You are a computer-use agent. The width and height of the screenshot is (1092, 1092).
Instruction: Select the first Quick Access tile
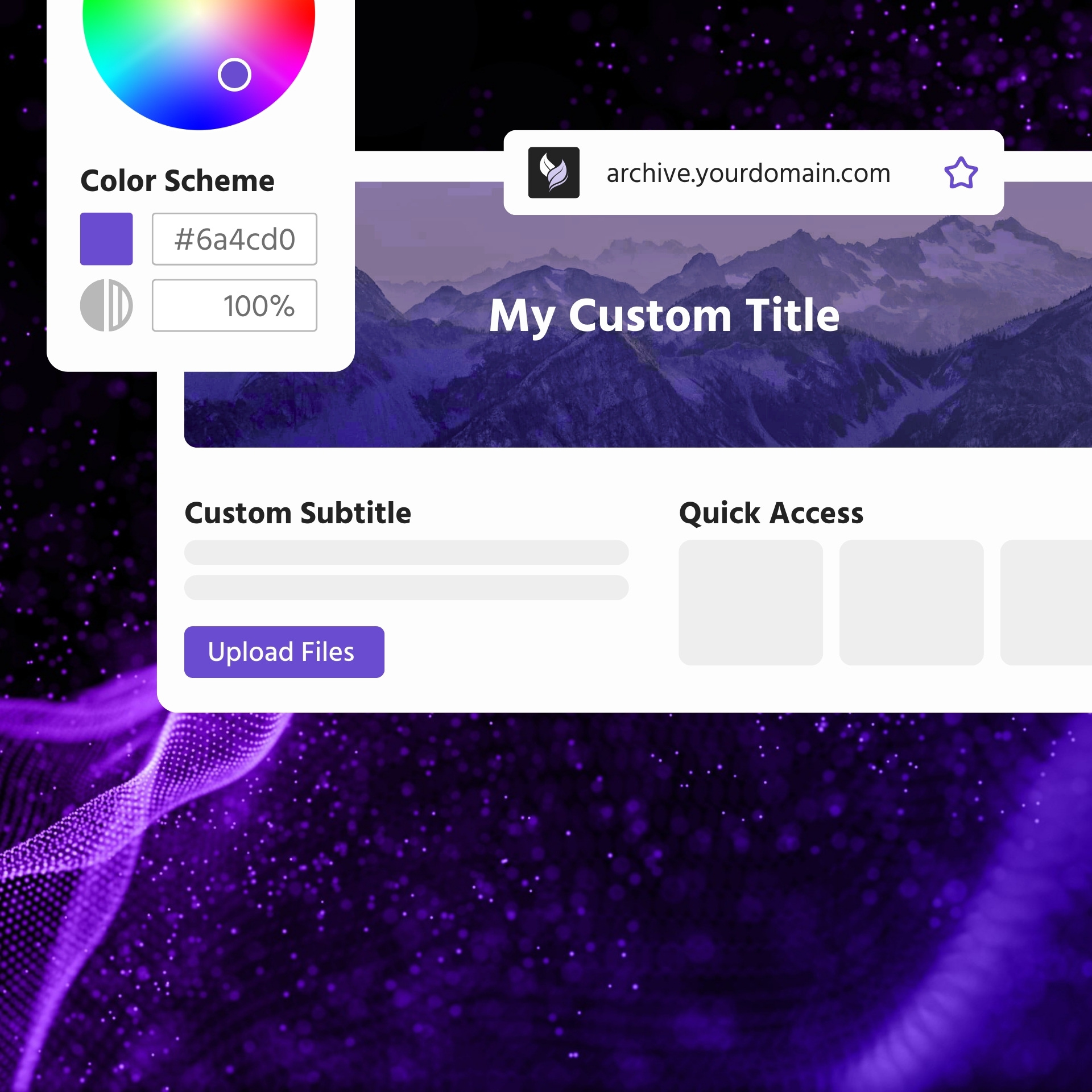pyautogui.click(x=751, y=602)
